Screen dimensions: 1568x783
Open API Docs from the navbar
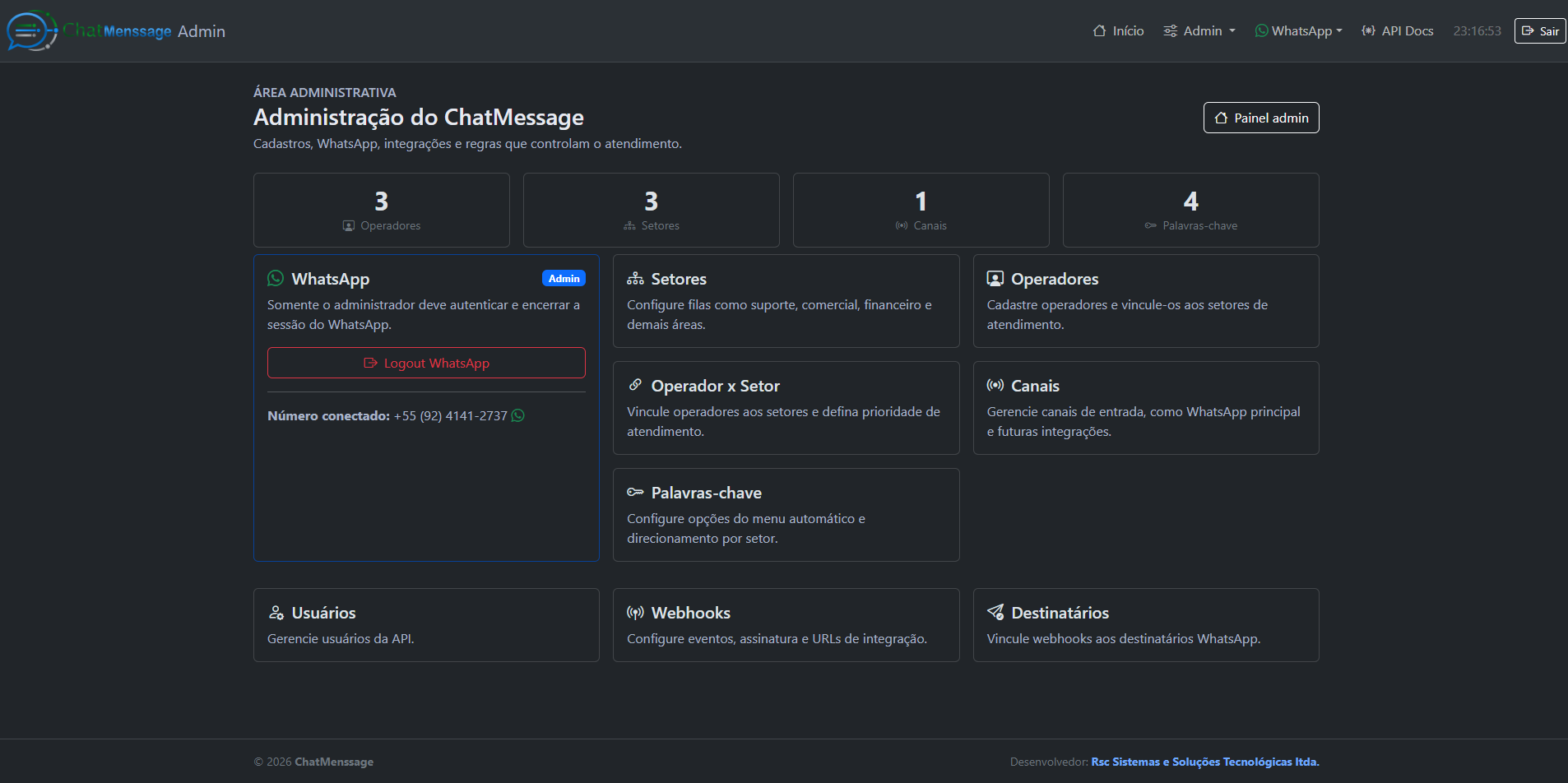tap(1398, 31)
